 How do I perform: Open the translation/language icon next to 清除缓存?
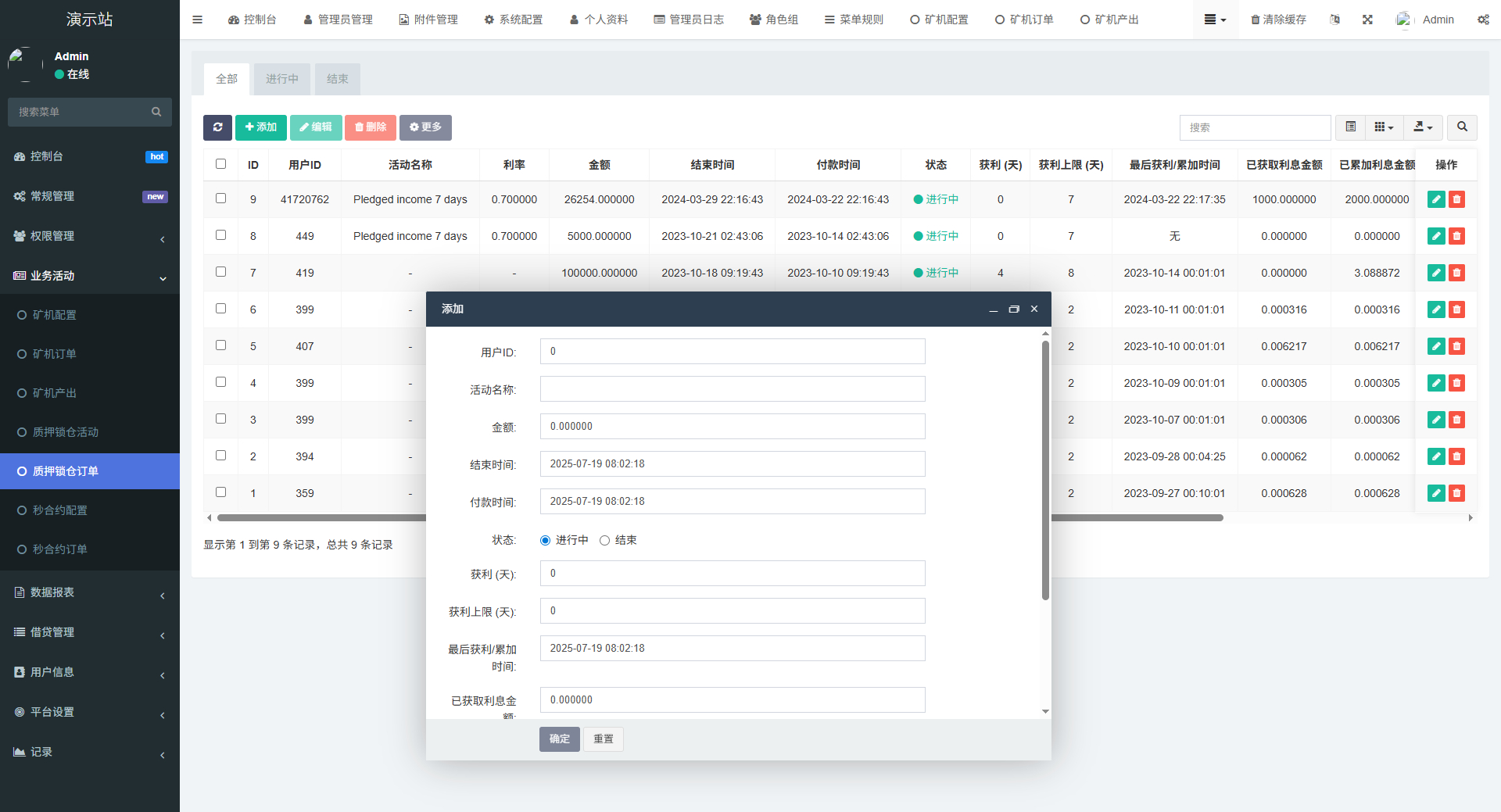(1334, 19)
